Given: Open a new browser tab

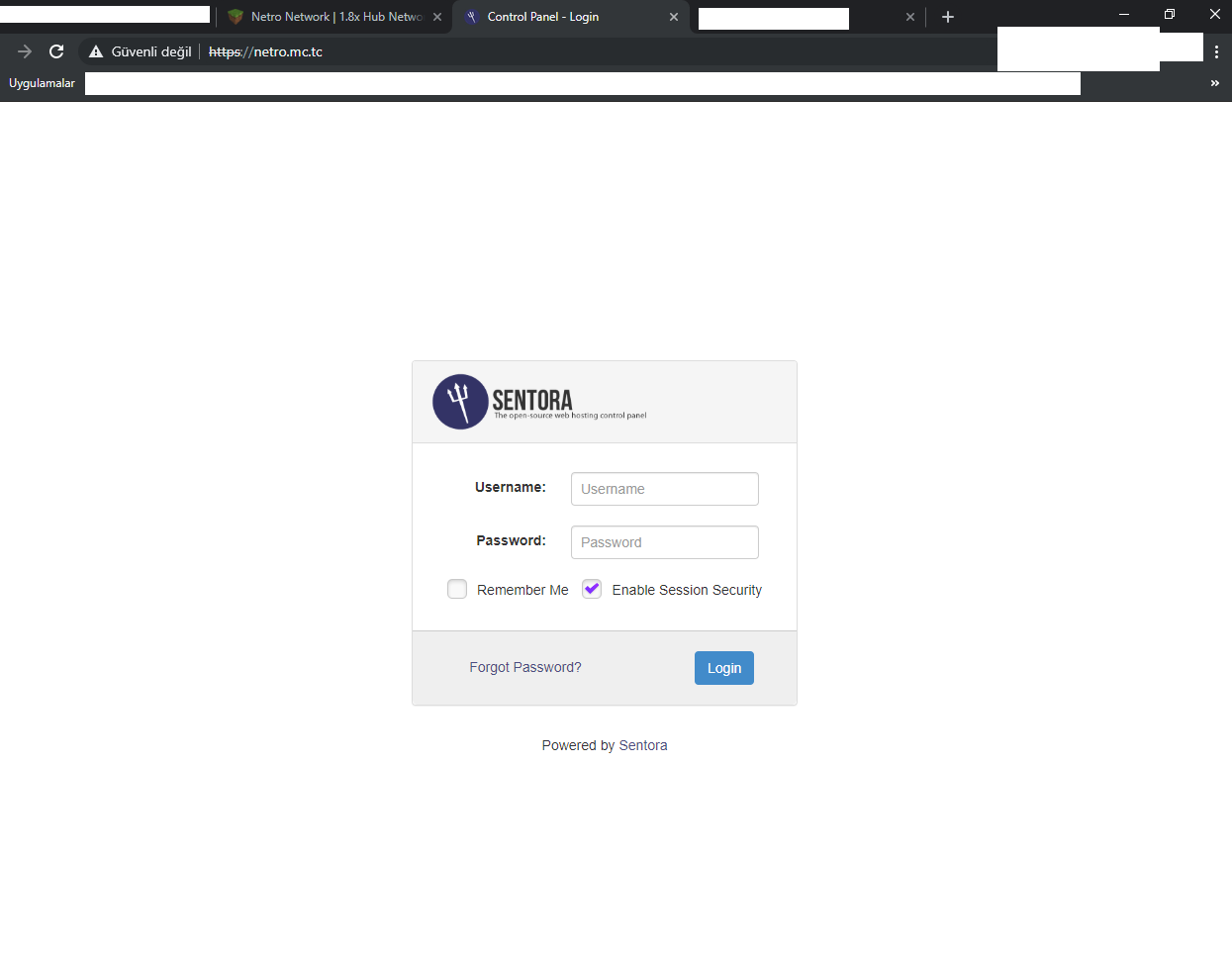Looking at the screenshot, I should pos(948,17).
